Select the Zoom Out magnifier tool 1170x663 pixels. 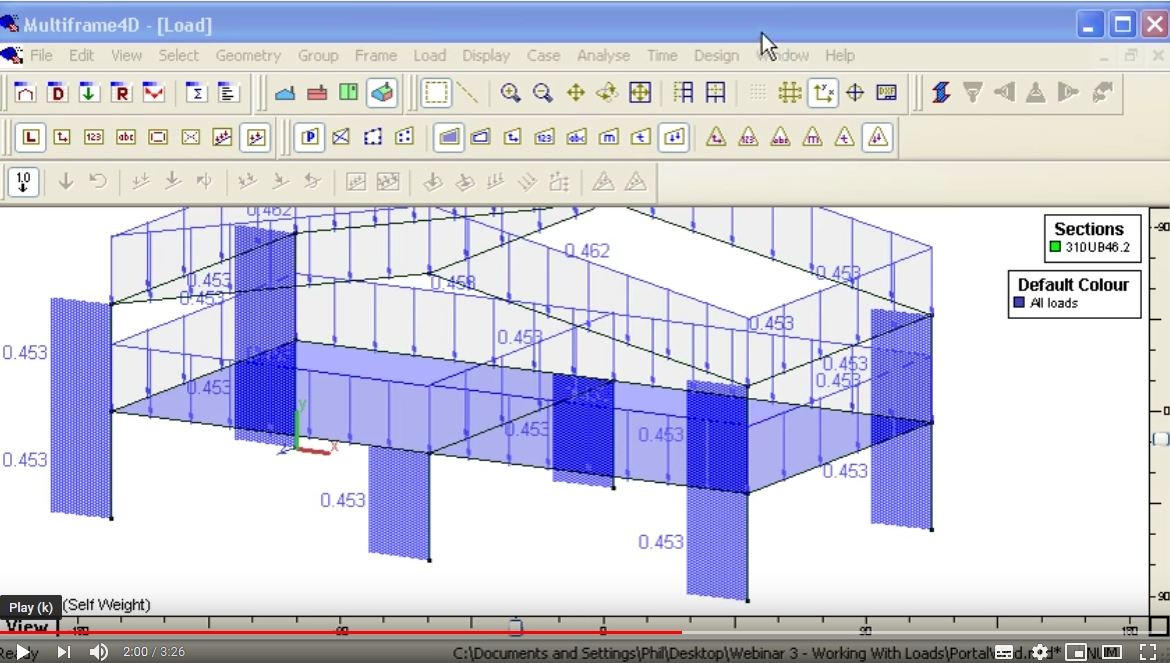pos(541,92)
